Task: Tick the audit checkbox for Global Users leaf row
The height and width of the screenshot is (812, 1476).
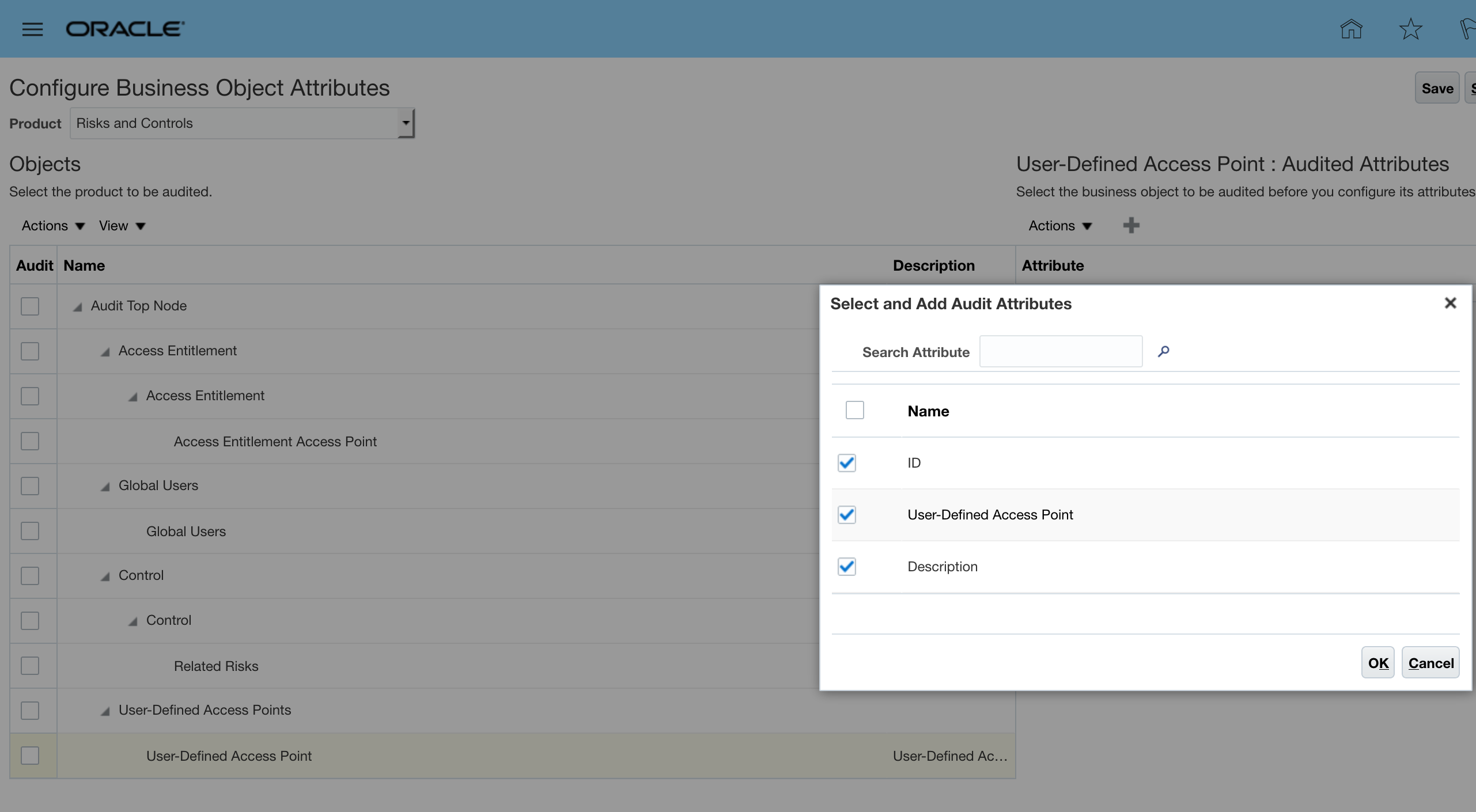Action: coord(30,530)
